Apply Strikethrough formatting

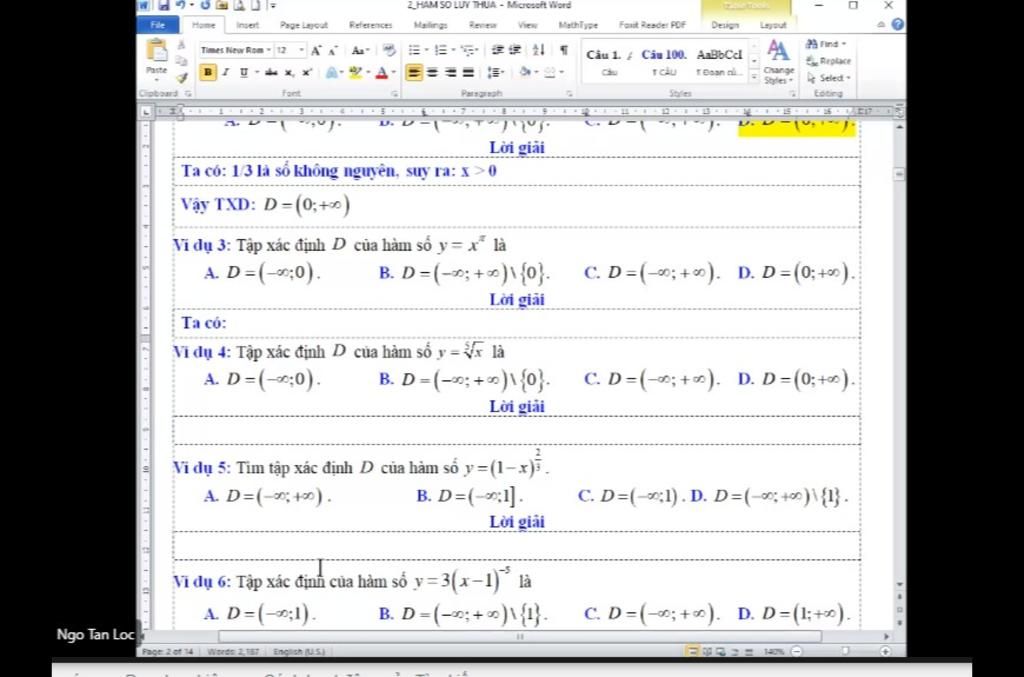(x=271, y=72)
